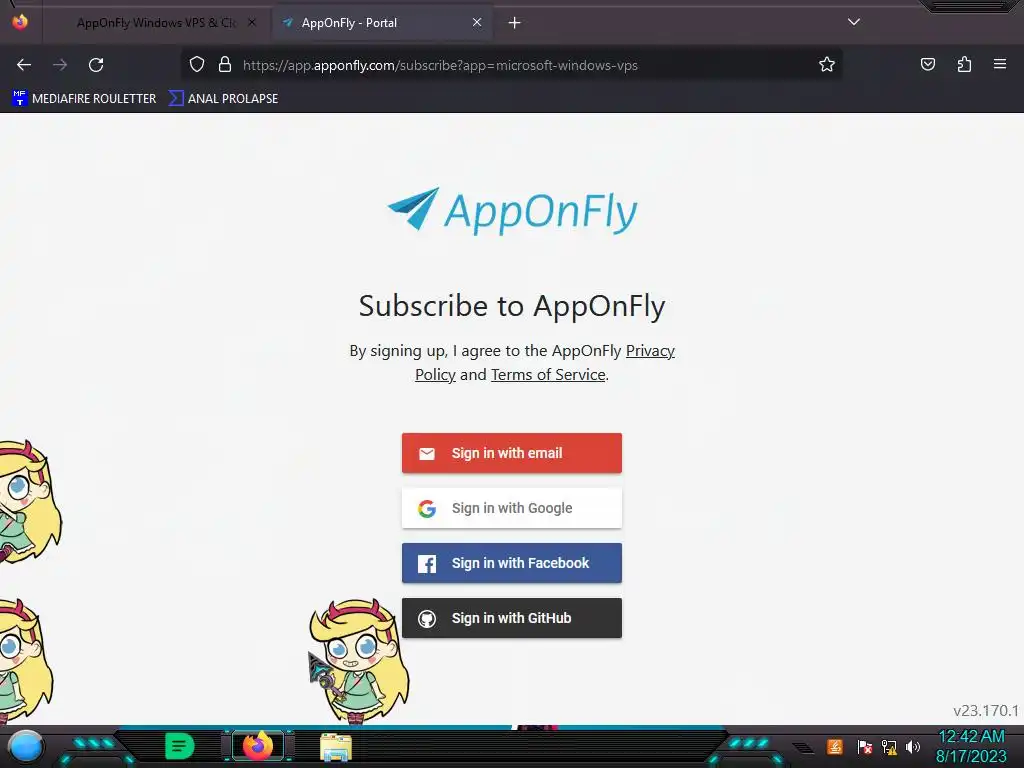Click the Facebook f logo icon

tap(426, 564)
